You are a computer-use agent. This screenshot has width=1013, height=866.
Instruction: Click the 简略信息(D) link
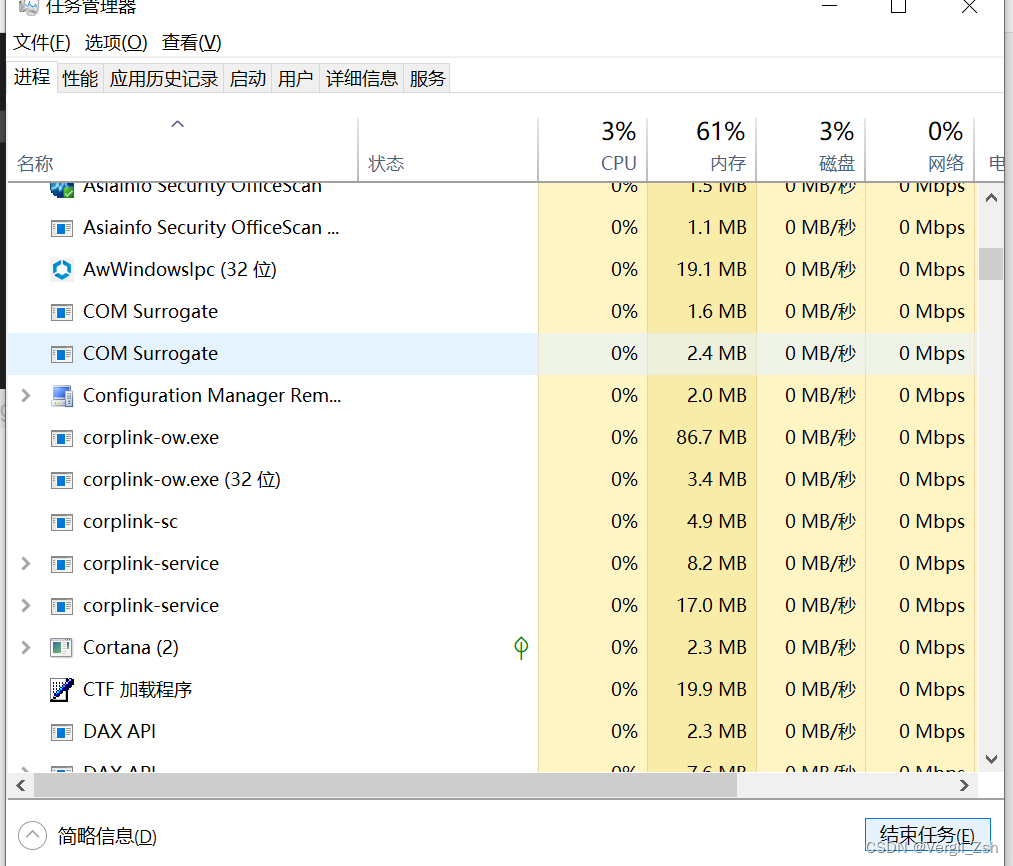pyautogui.click(x=107, y=836)
